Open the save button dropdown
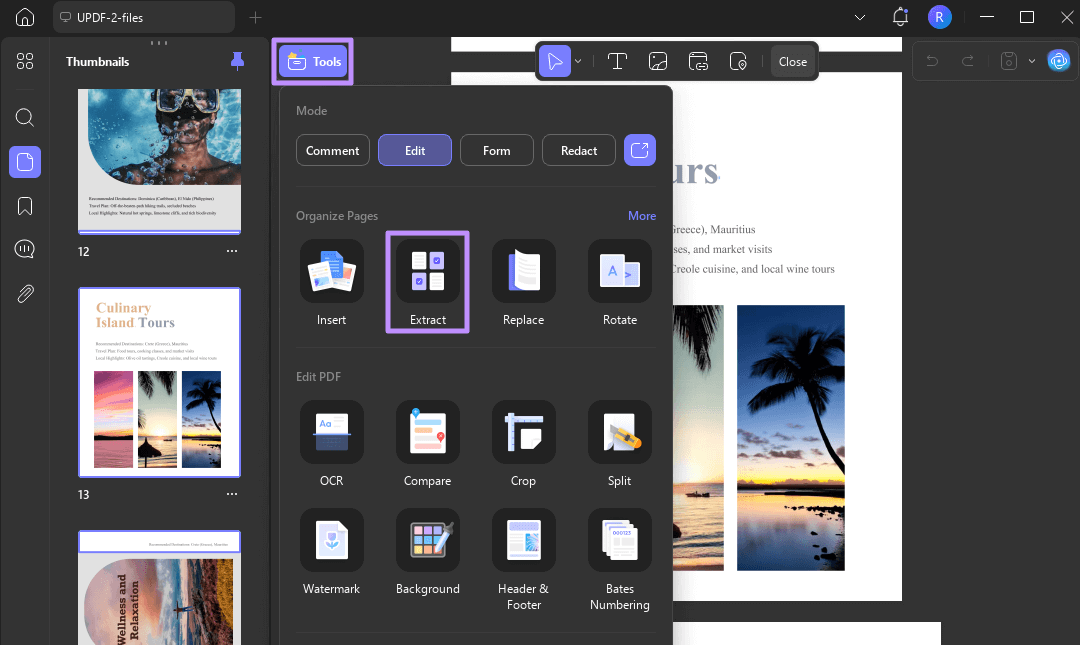Image resolution: width=1080 pixels, height=645 pixels. click(x=1031, y=60)
